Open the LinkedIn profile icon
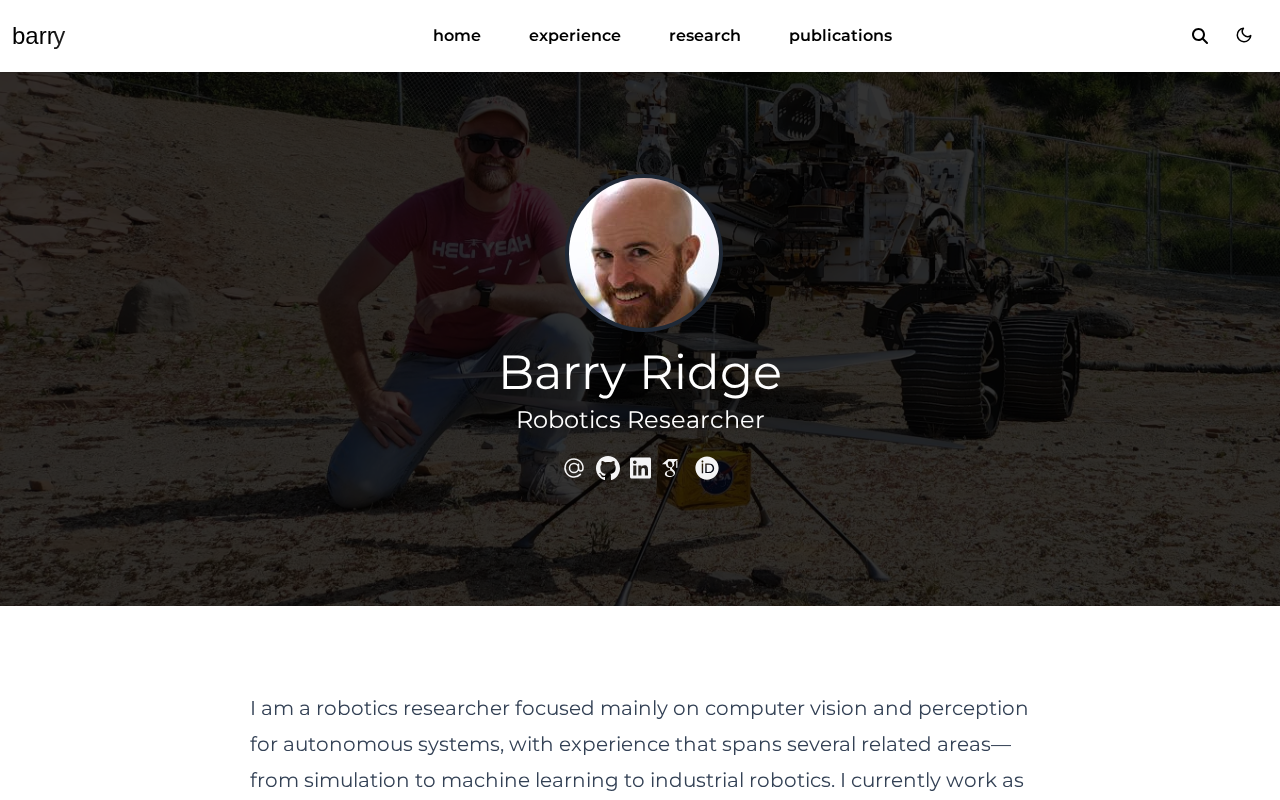The width and height of the screenshot is (1280, 800). tap(640, 468)
